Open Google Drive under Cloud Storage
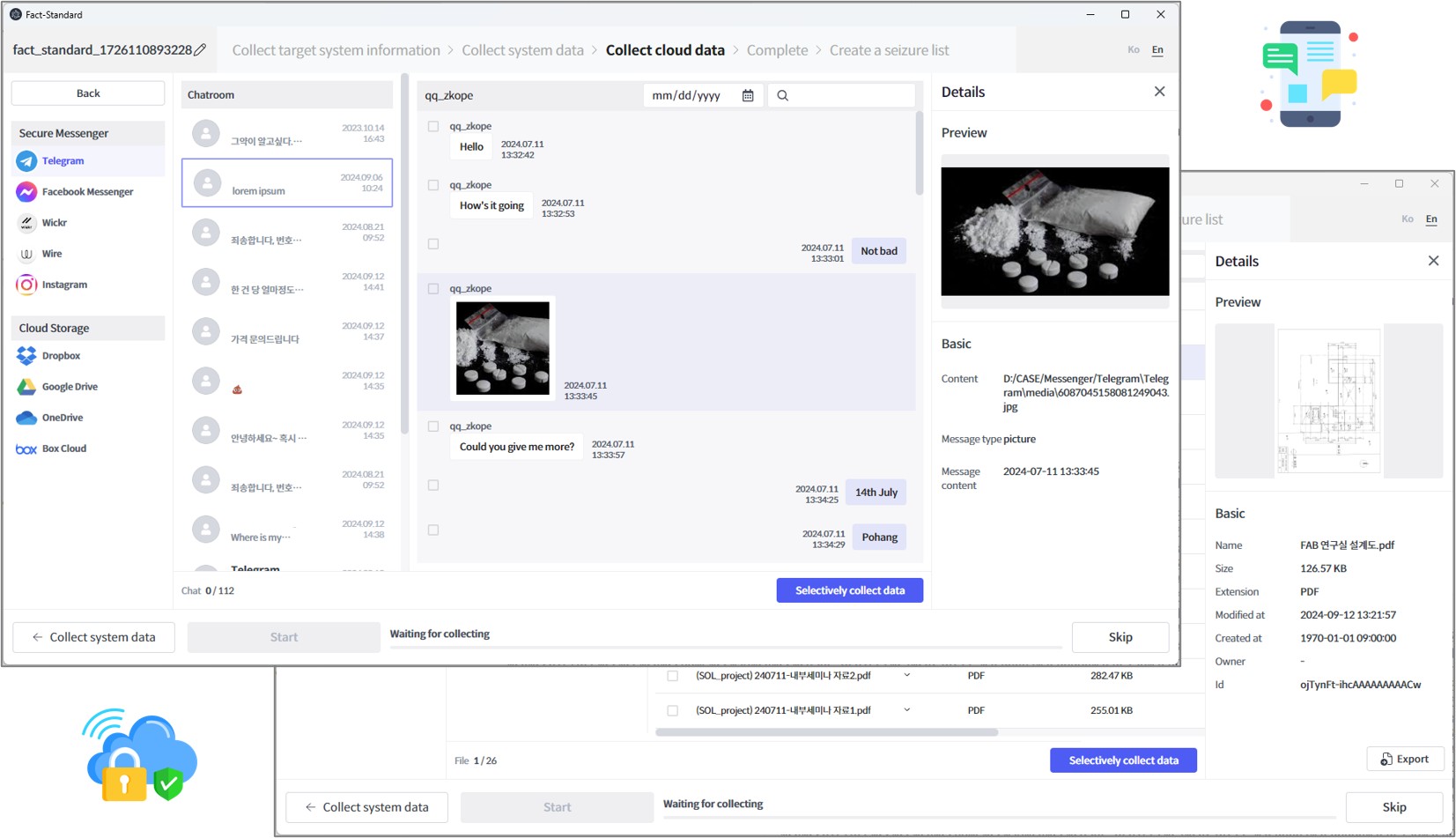Viewport: 1456px width, 838px height. [88, 387]
